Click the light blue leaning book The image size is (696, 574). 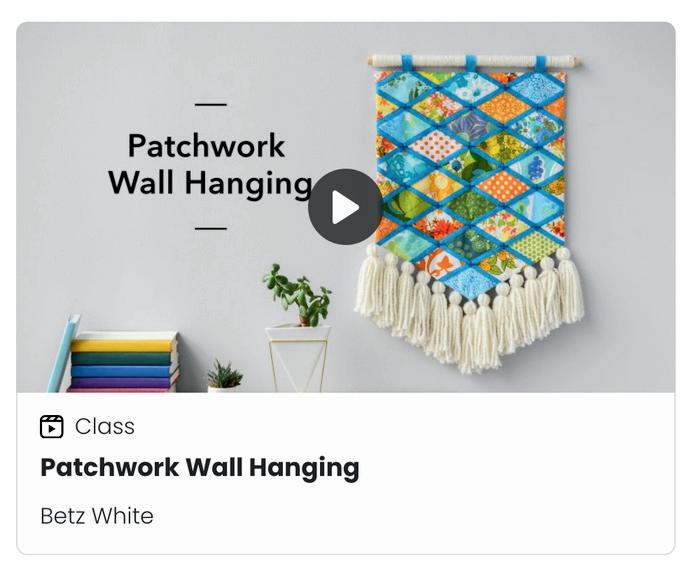coord(63,353)
